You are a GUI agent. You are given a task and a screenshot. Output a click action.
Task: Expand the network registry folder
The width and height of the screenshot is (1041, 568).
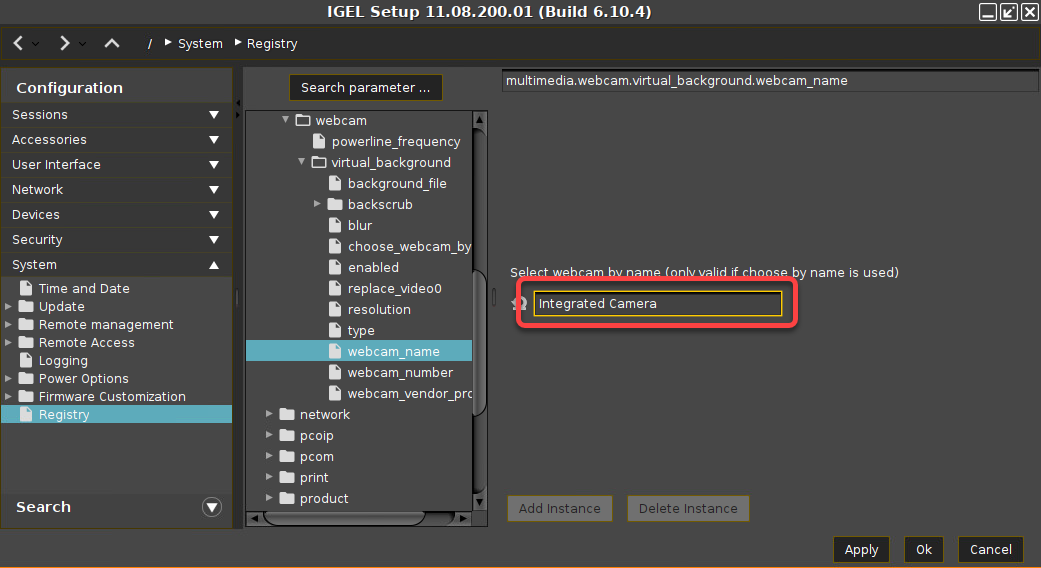click(x=269, y=414)
